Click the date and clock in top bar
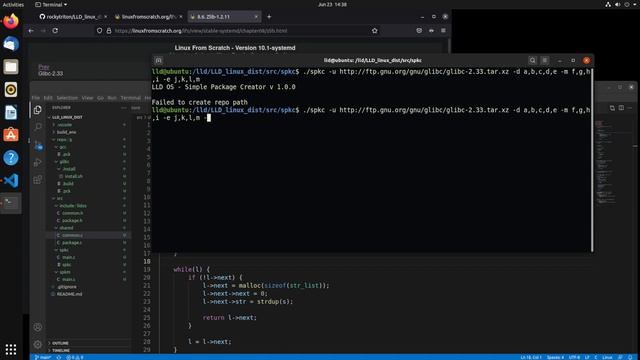Viewport: 640px width, 360px height. pyautogui.click(x=332, y=4)
